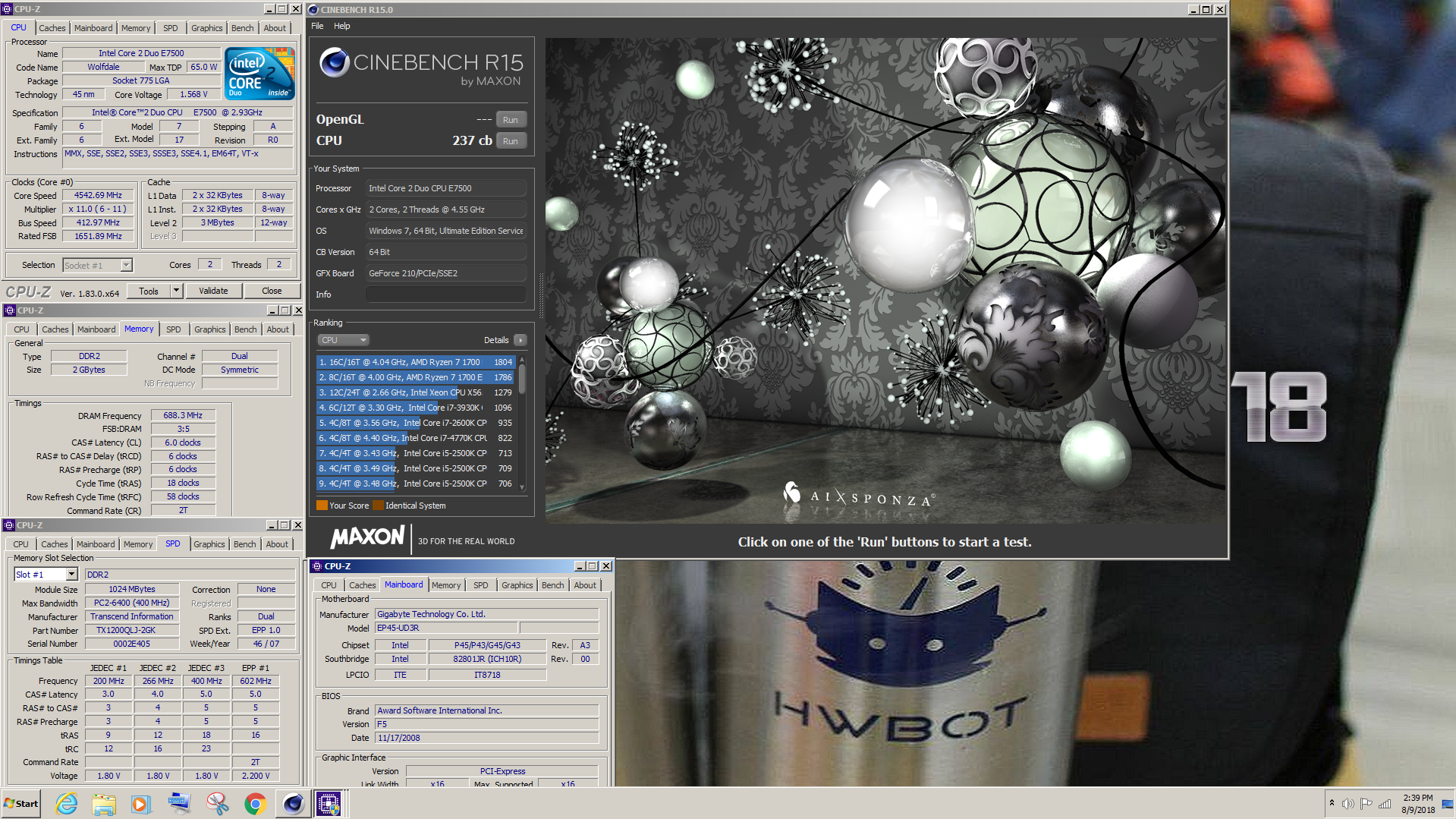This screenshot has height=819, width=1456.
Task: Click the Transcend Information manufacturer field
Action: point(132,616)
